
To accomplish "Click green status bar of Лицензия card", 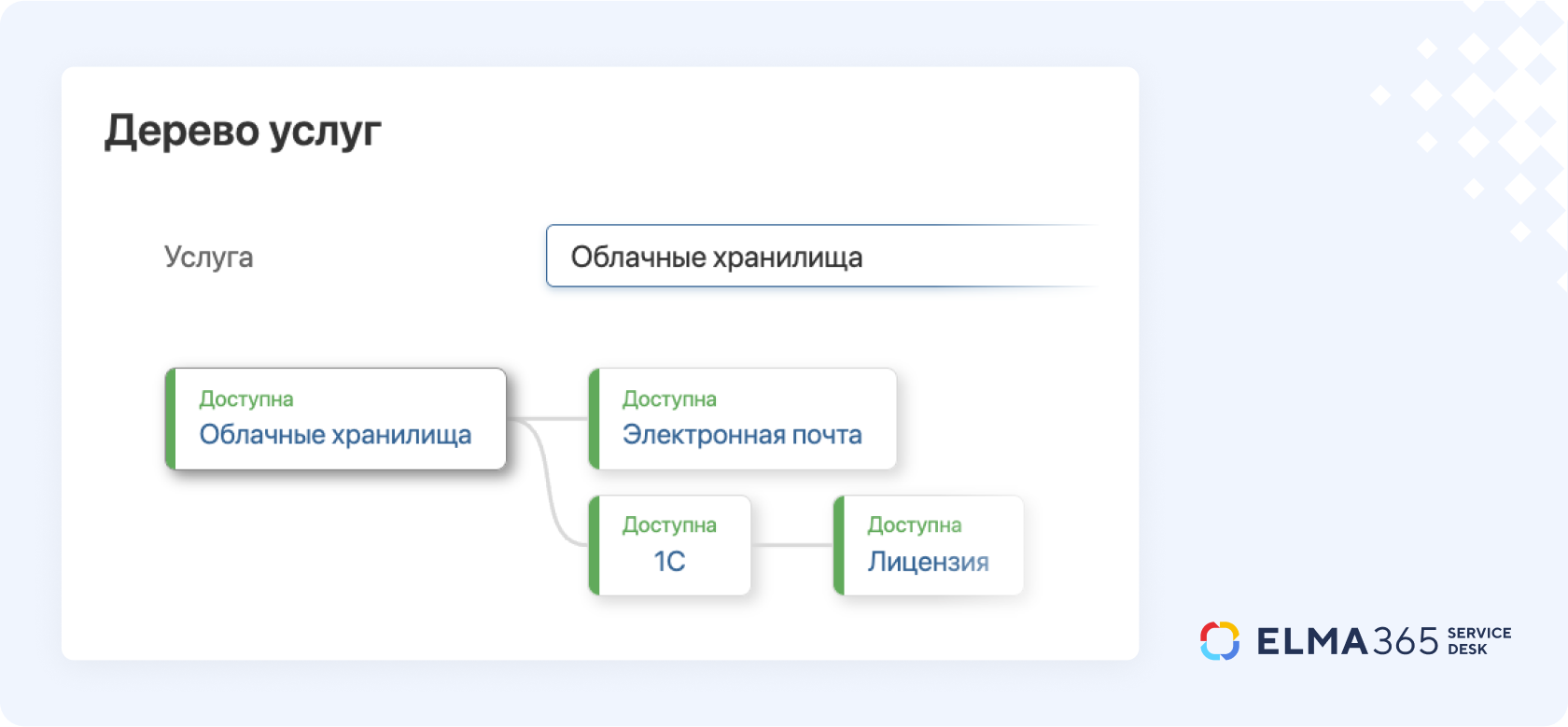I will (839, 546).
